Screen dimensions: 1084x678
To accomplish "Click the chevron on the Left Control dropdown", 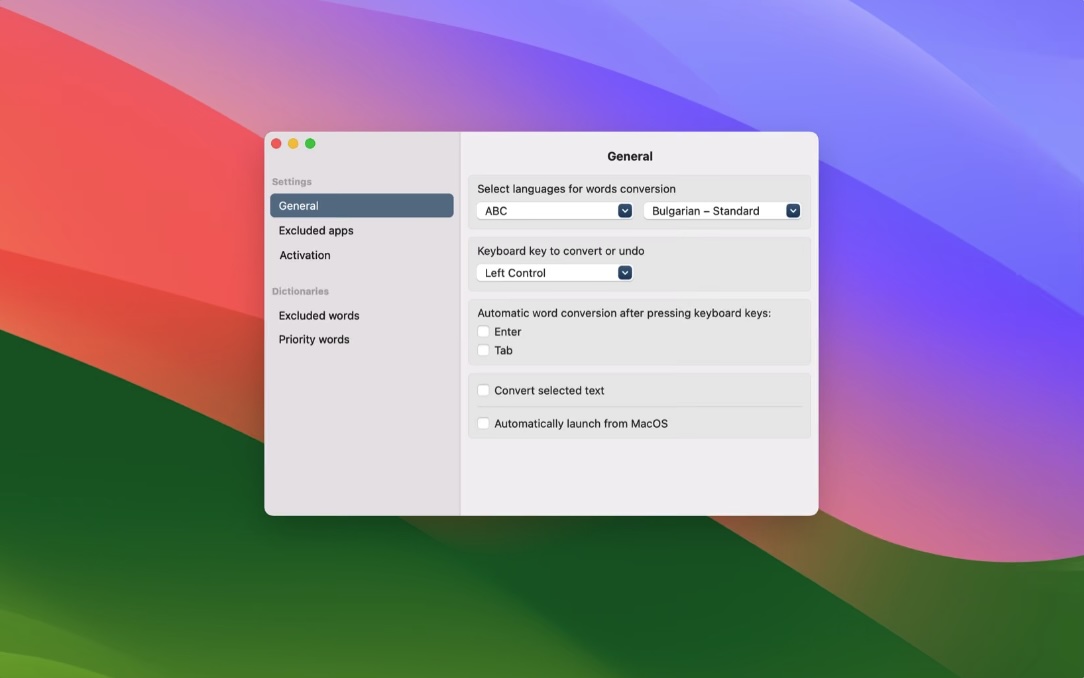I will (x=624, y=273).
